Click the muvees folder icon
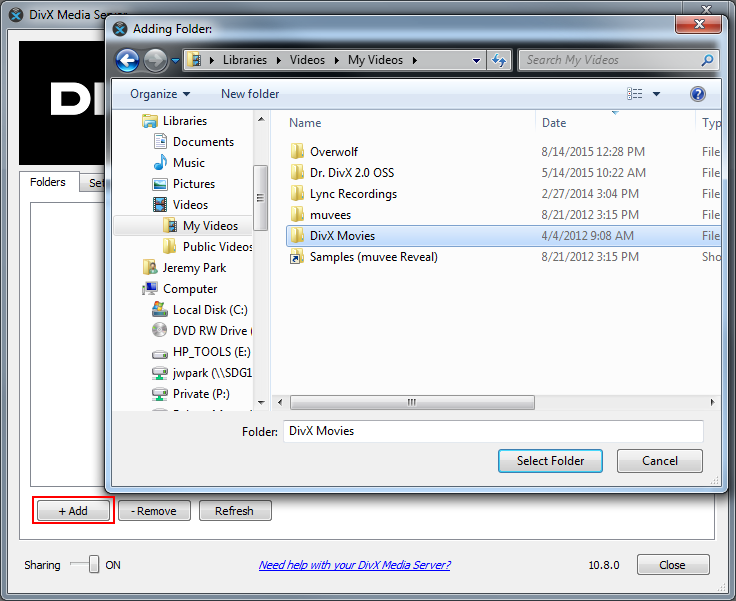The width and height of the screenshot is (736, 601). (x=297, y=215)
